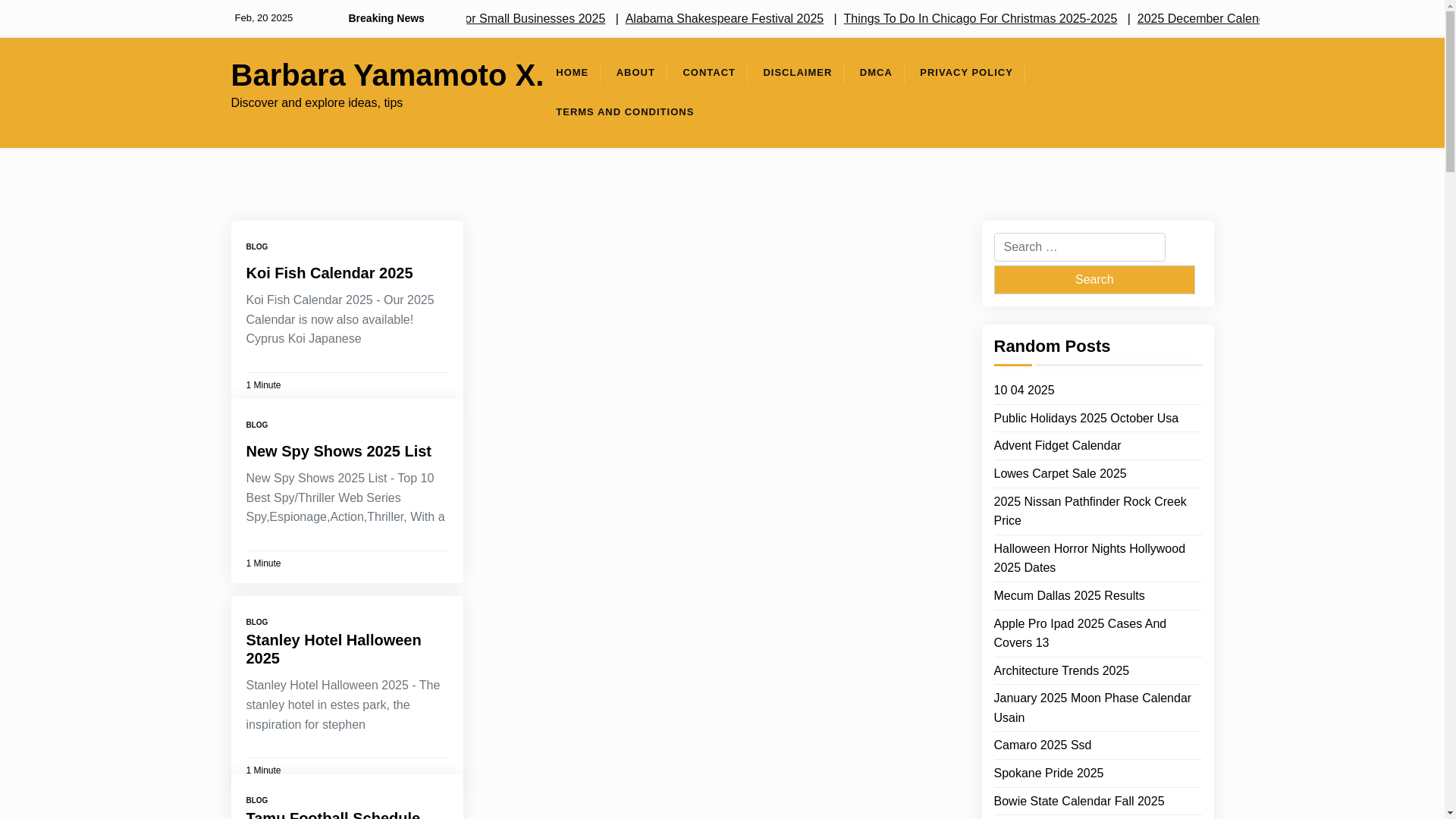This screenshot has width=1456, height=819.
Task: Click the Koi Fish Calendar excerpt text
Action: click(x=340, y=319)
